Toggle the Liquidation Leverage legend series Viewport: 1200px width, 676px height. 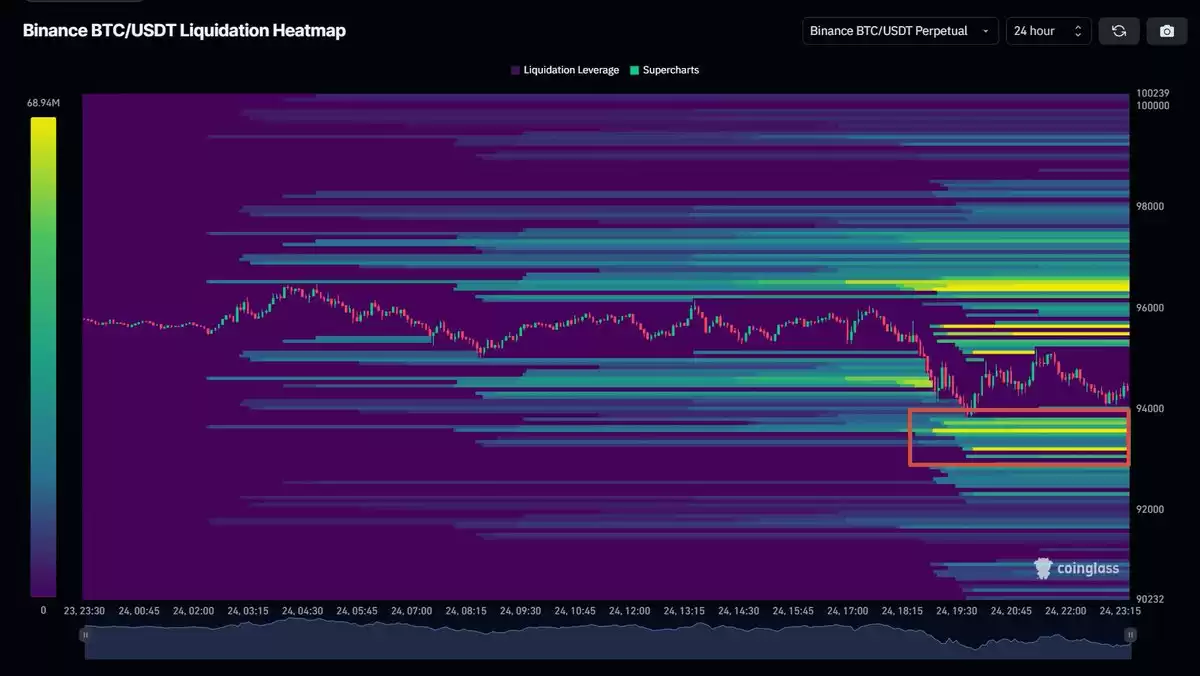(x=565, y=70)
